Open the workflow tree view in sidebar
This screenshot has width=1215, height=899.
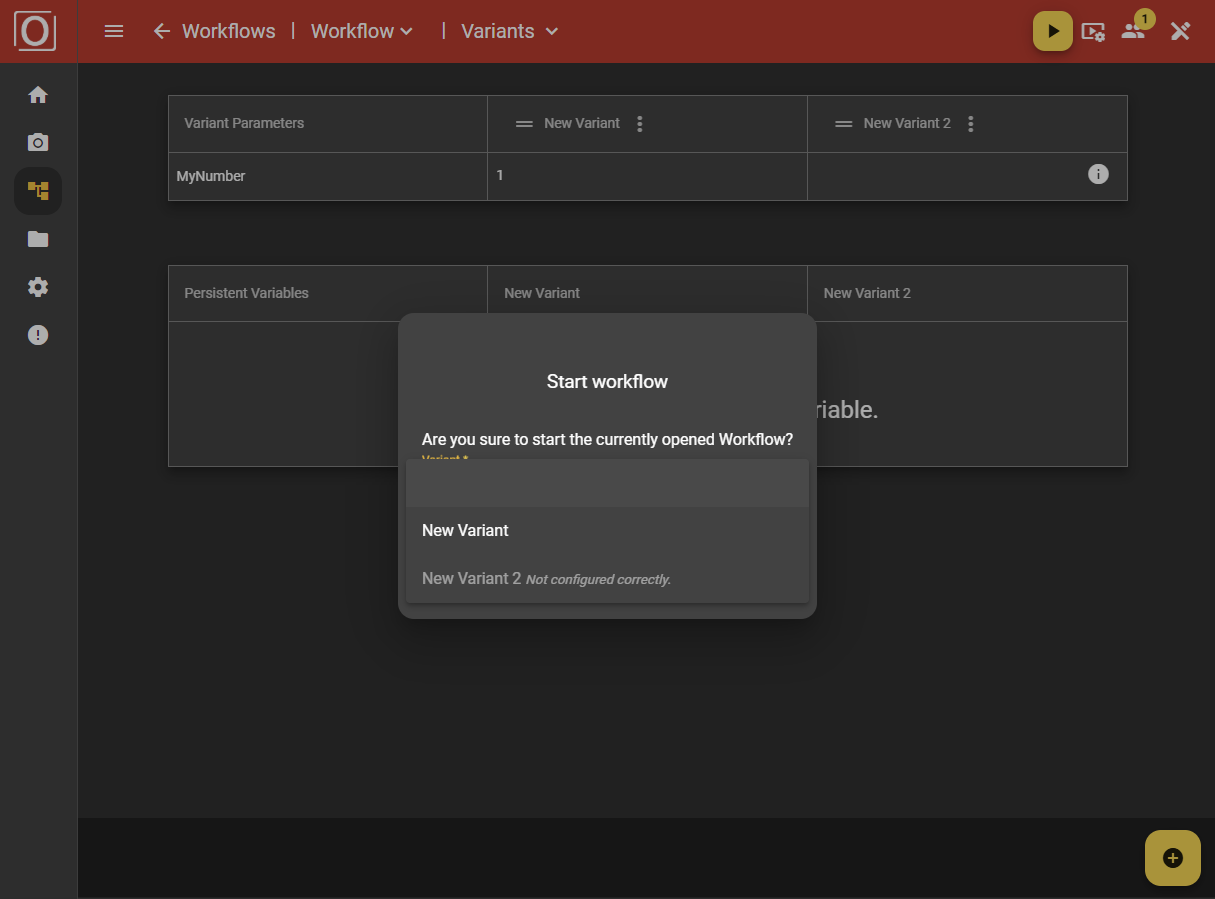pos(37,190)
